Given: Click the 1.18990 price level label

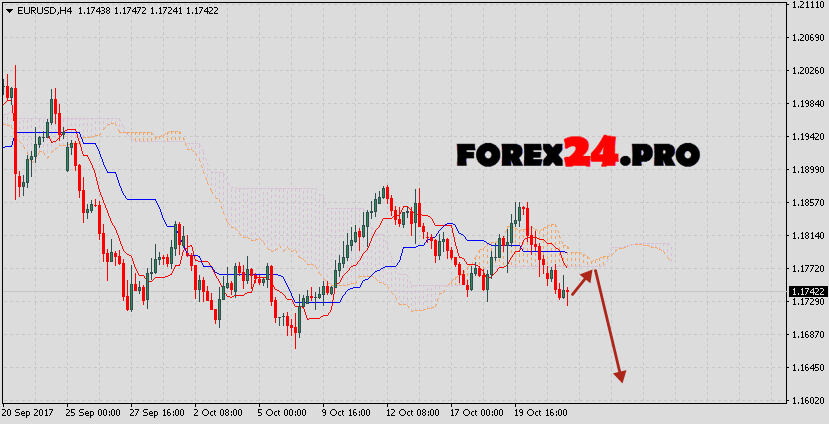Looking at the screenshot, I should point(807,170).
